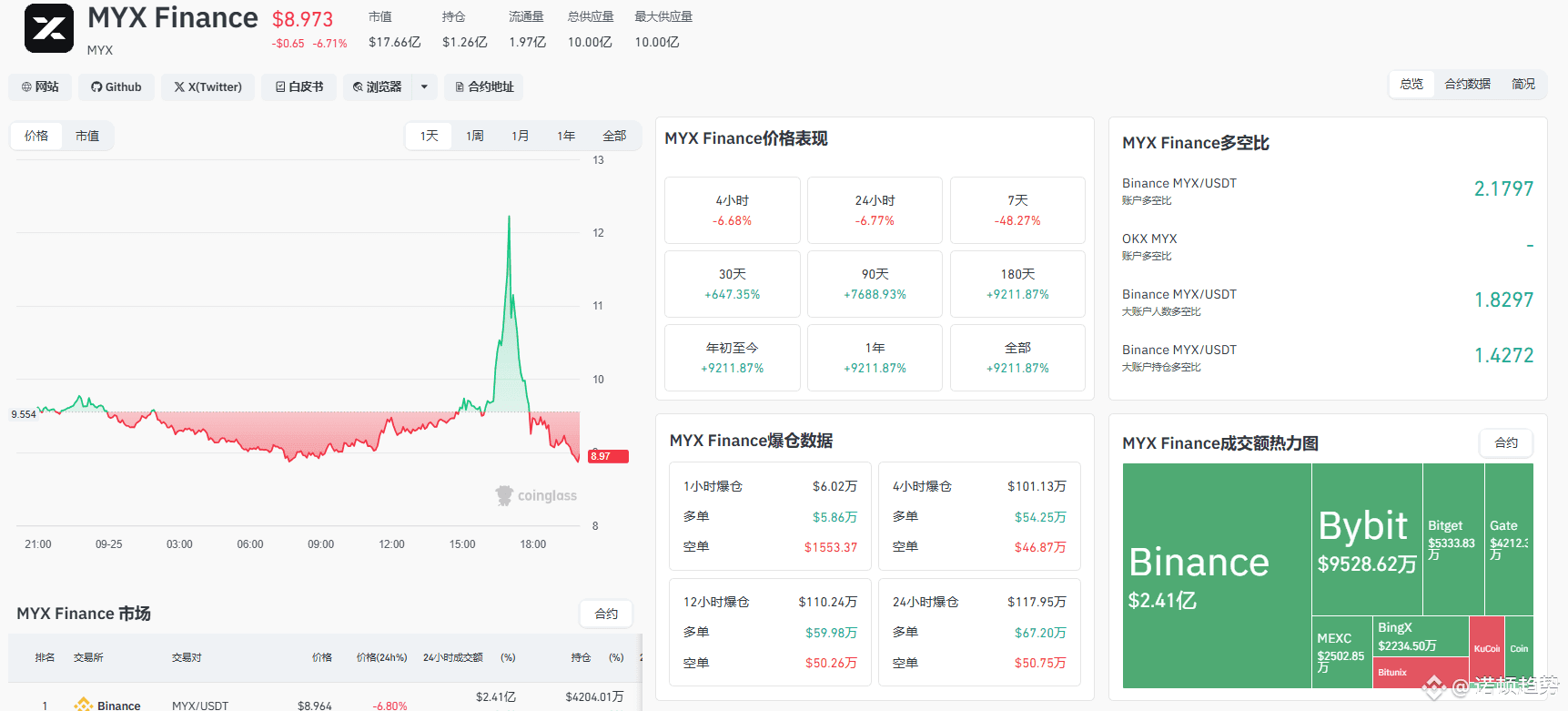The height and width of the screenshot is (711, 1568).
Task: Click the 1.4272 ratio value
Action: pyautogui.click(x=1503, y=356)
